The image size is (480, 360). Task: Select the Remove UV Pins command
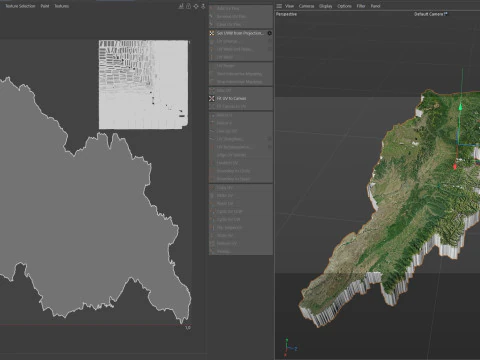coord(240,16)
